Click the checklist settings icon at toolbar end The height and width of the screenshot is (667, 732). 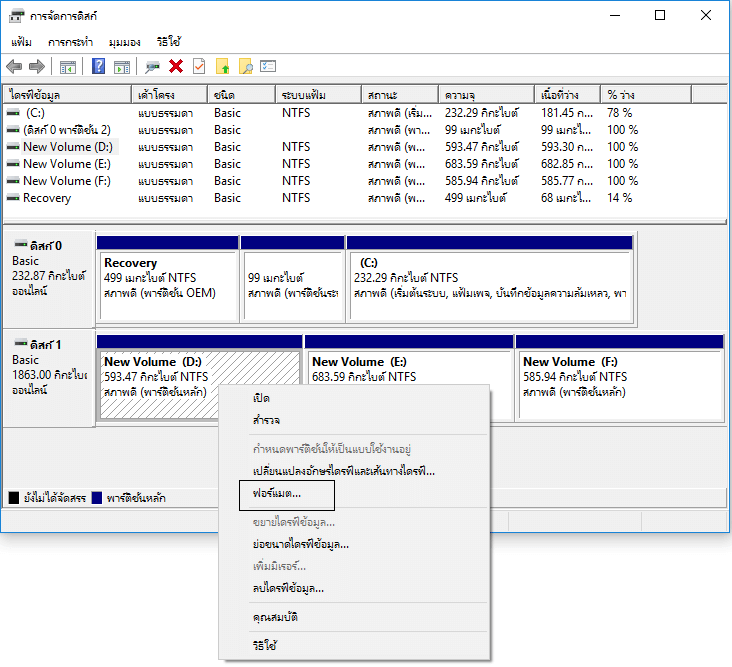click(x=268, y=67)
